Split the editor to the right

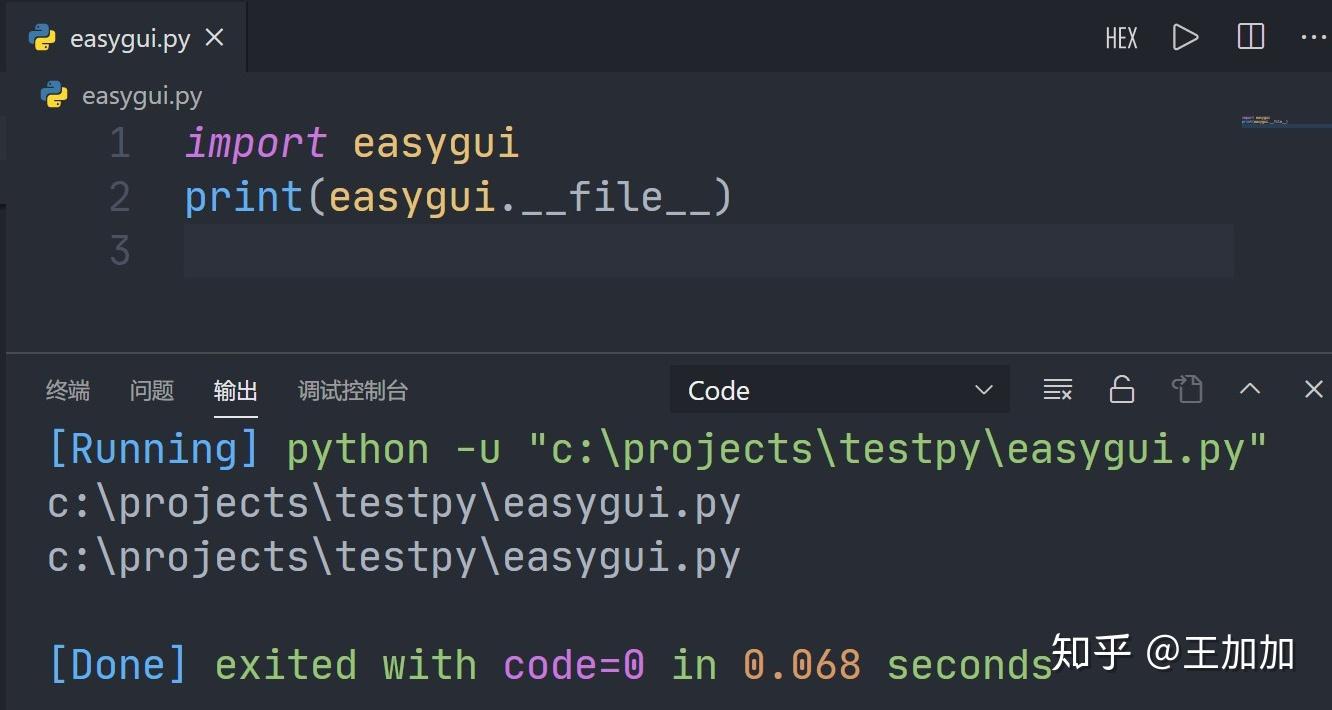[x=1250, y=38]
